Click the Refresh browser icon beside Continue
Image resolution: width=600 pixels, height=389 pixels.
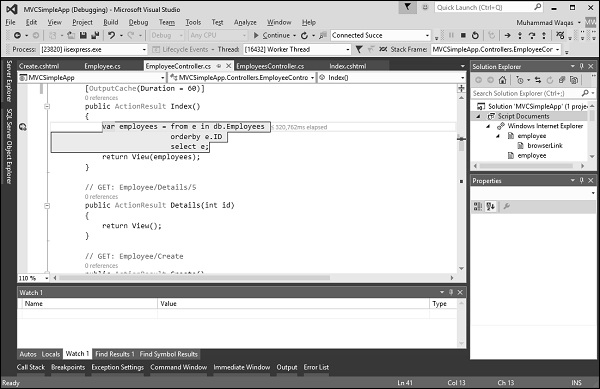[x=304, y=35]
